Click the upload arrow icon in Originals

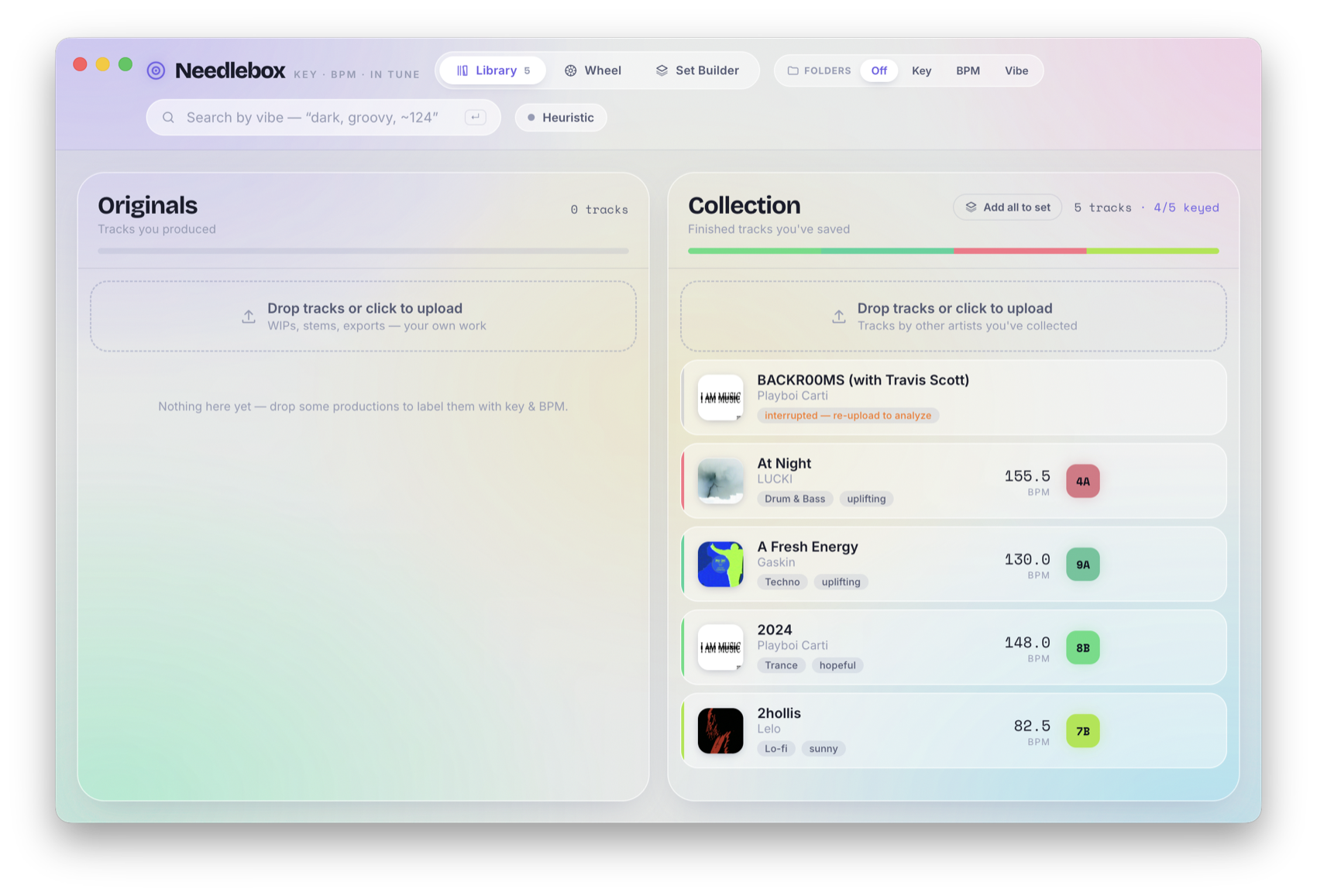(x=248, y=316)
